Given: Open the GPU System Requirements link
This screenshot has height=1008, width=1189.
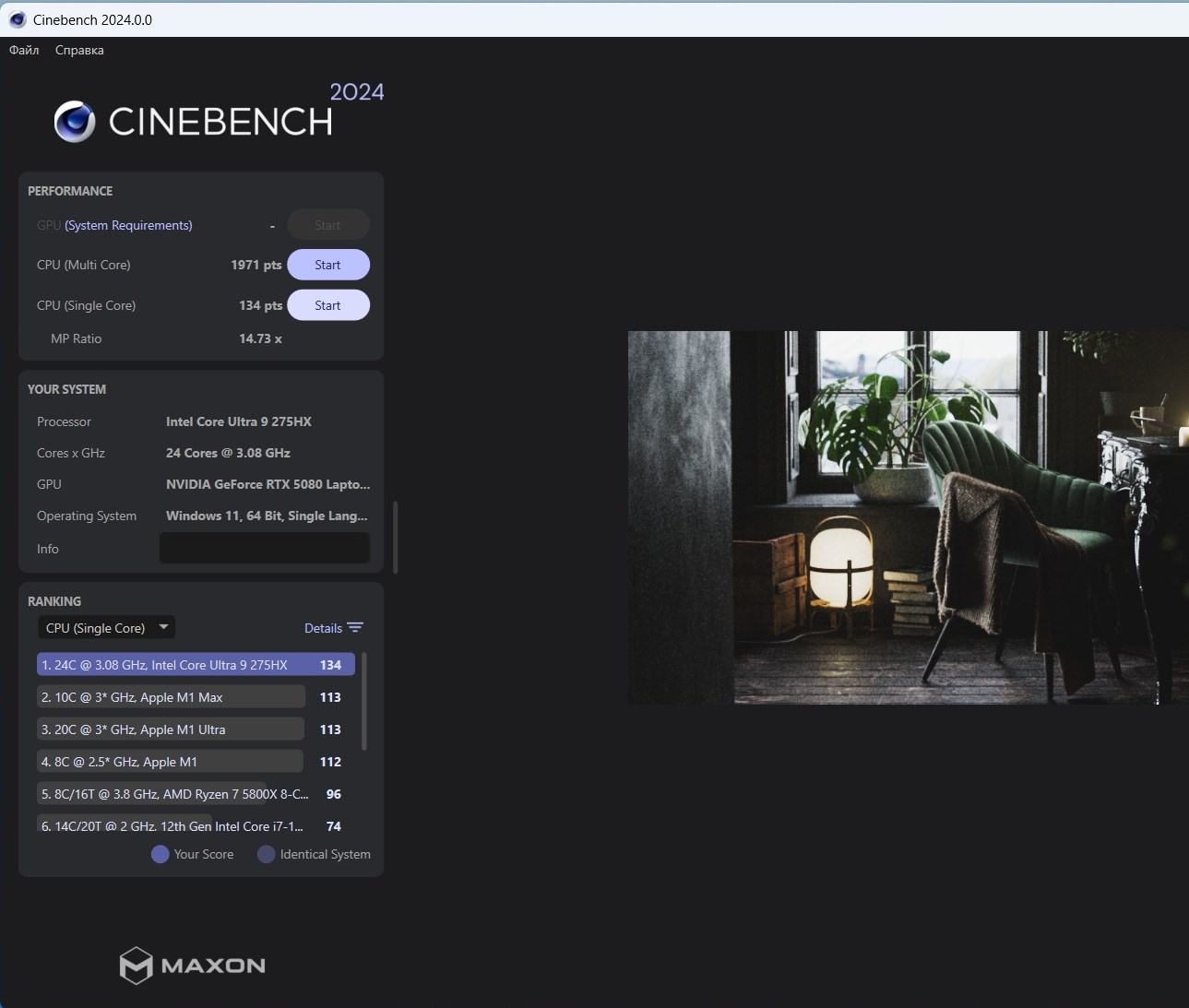Looking at the screenshot, I should point(128,225).
